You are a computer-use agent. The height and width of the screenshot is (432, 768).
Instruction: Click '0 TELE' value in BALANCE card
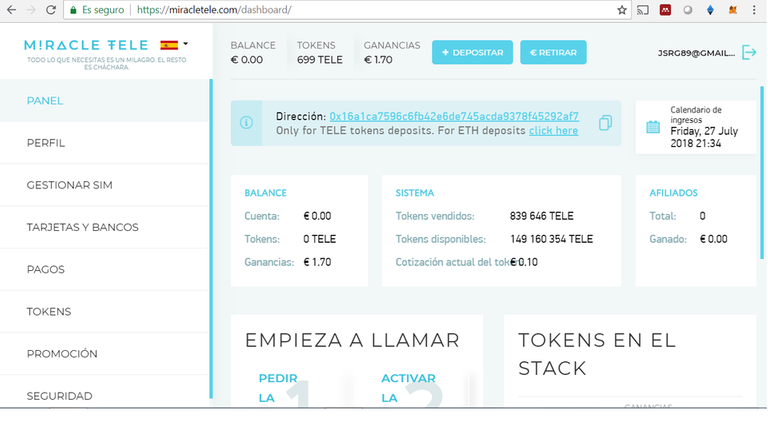pos(319,239)
